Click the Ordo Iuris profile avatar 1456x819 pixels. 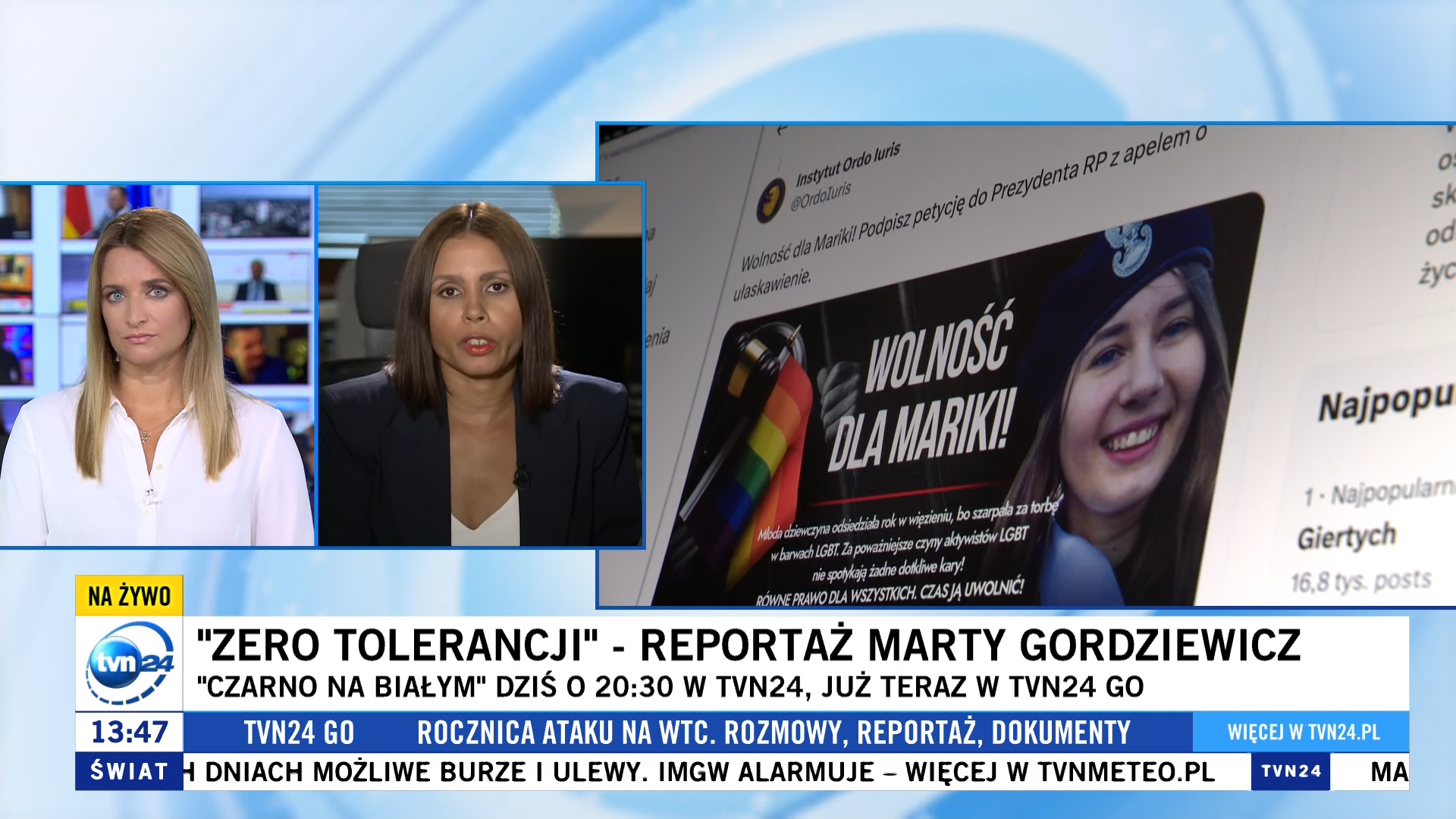click(x=771, y=200)
